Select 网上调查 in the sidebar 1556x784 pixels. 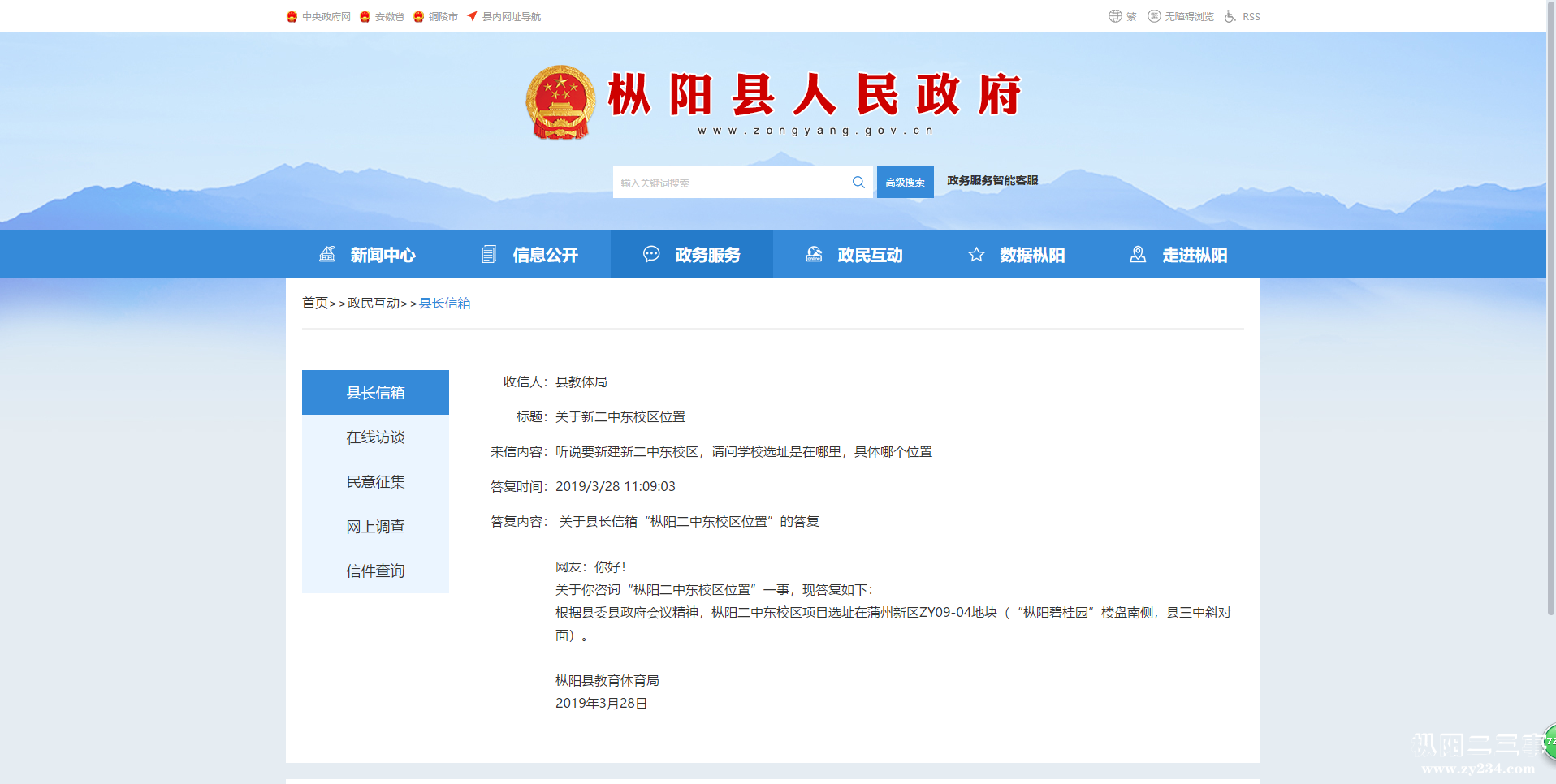(375, 526)
